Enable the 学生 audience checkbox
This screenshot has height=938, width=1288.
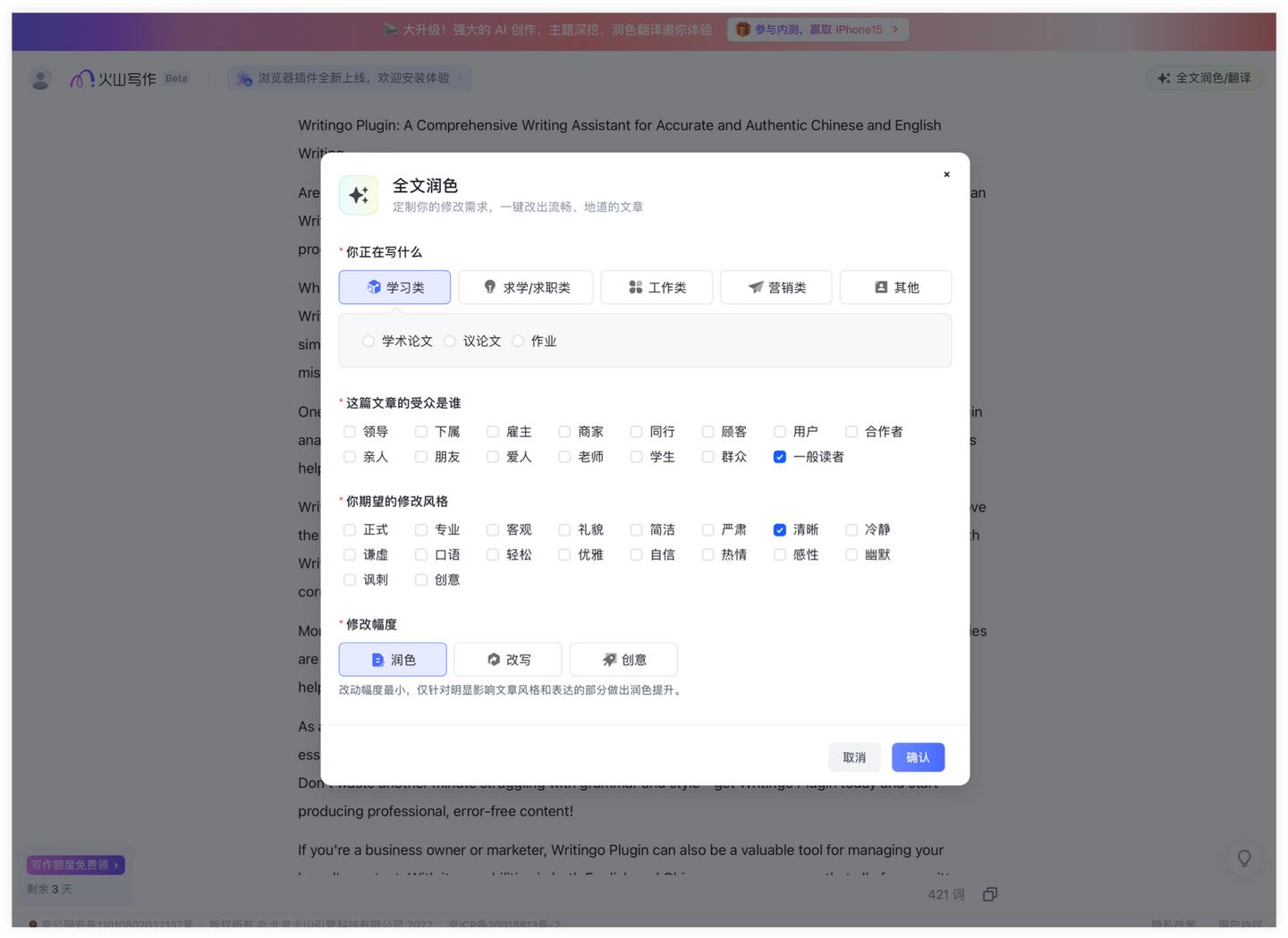click(636, 457)
